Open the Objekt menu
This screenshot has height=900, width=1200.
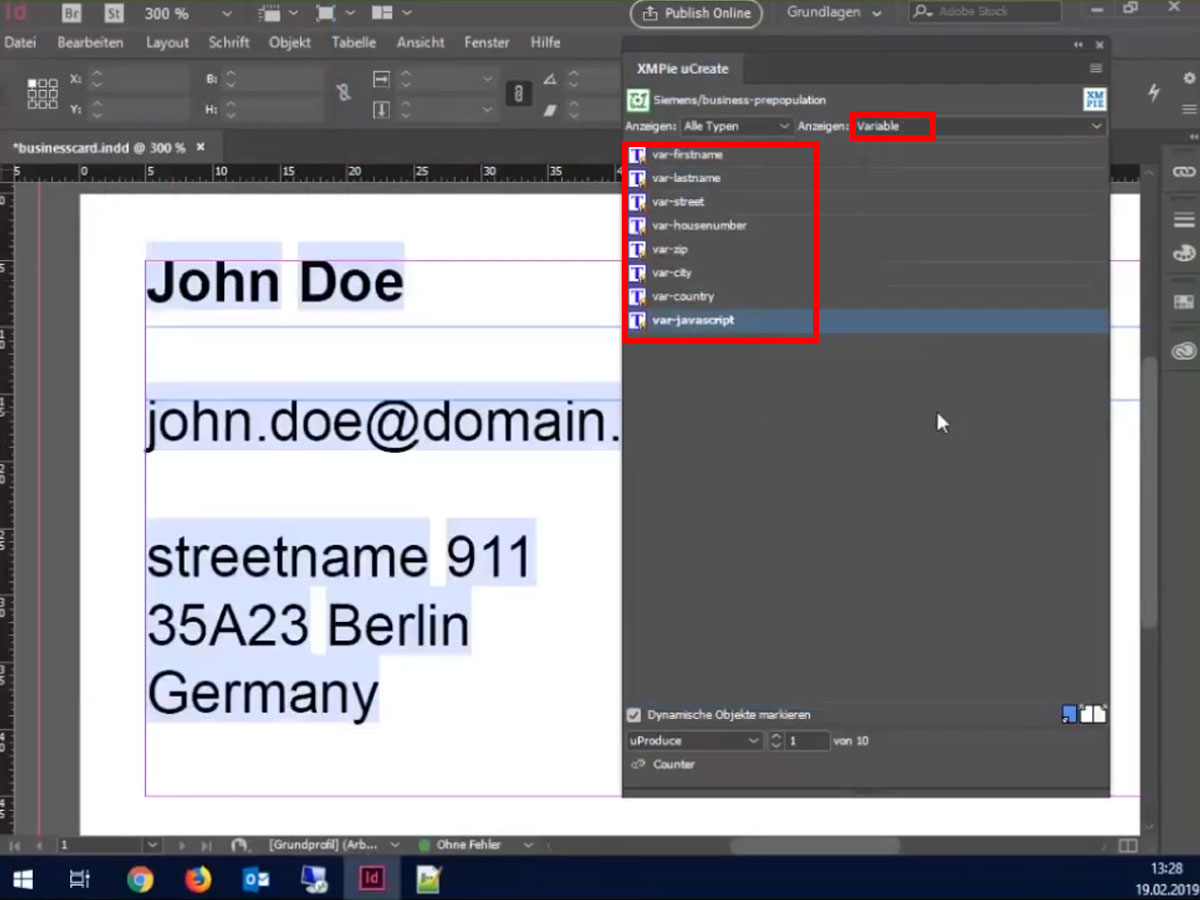288,43
